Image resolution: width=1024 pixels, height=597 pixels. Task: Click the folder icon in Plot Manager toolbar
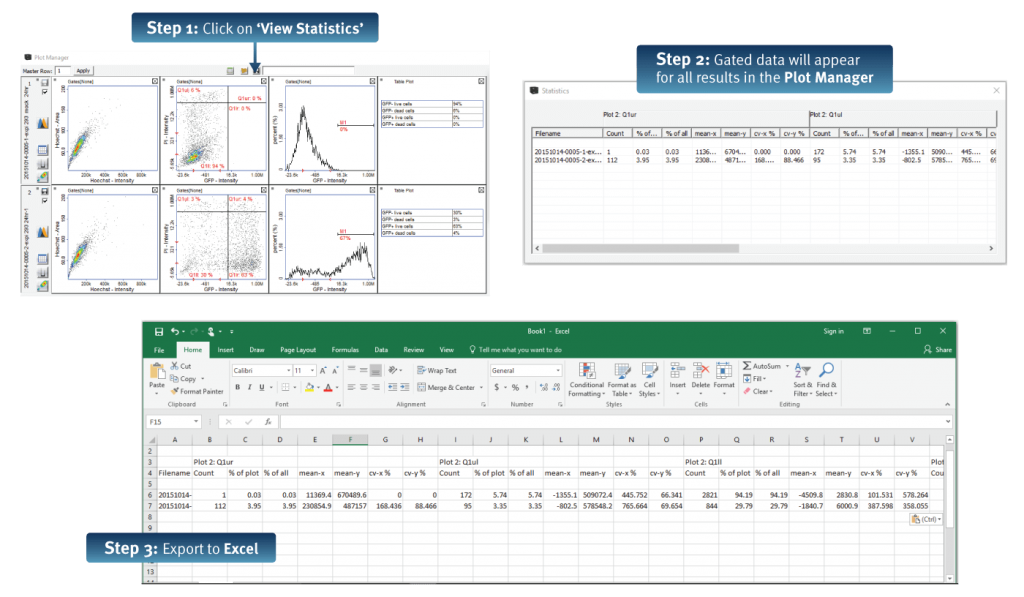[244, 71]
